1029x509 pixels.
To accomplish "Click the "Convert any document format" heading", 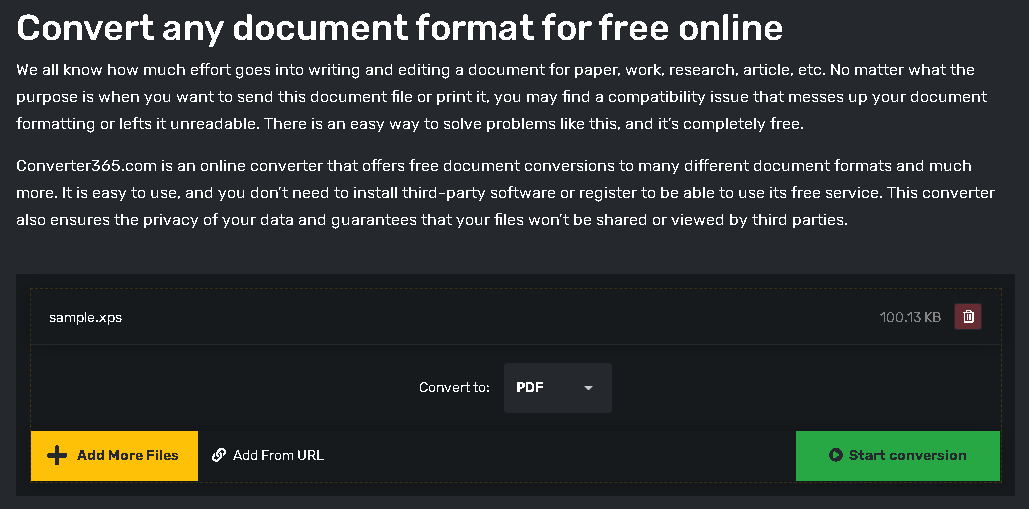I will point(399,27).
